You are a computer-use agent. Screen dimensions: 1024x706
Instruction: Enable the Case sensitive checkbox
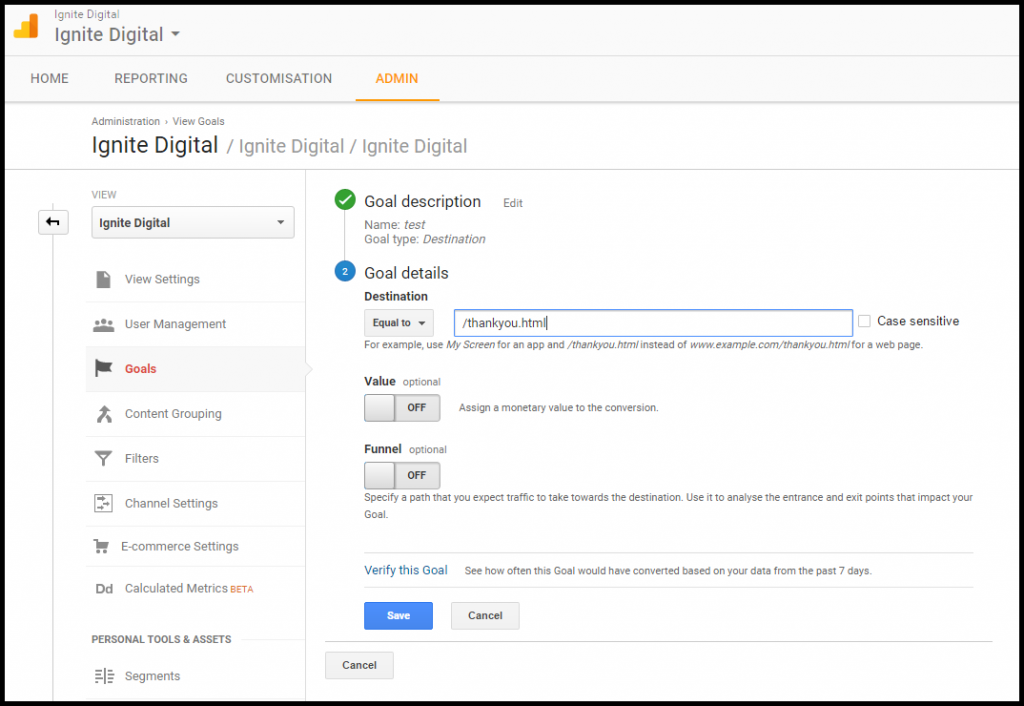pos(864,322)
